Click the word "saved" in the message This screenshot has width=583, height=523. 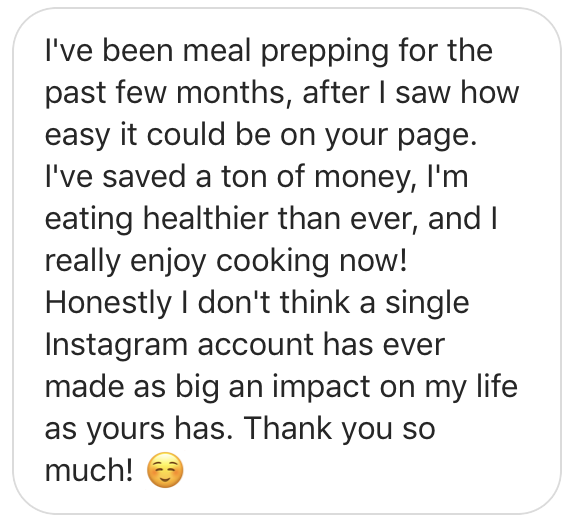tap(144, 177)
